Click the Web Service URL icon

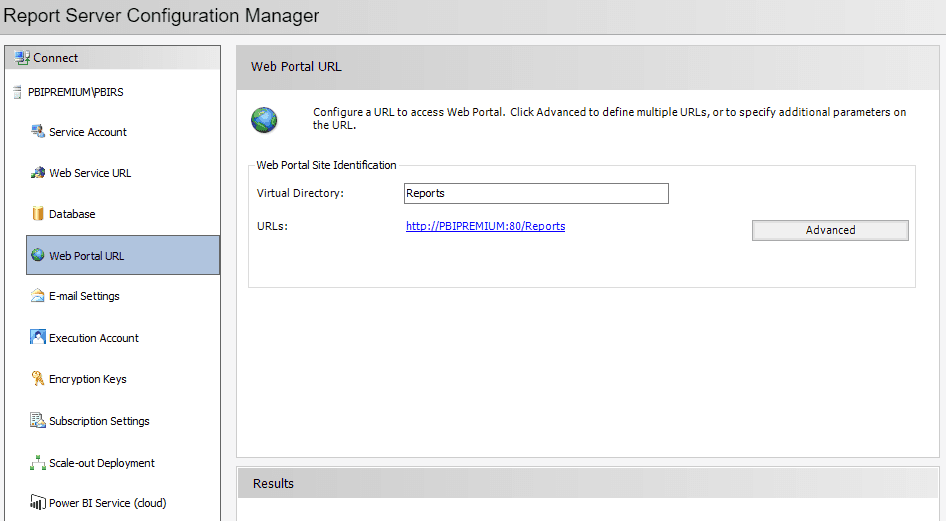click(x=37, y=173)
